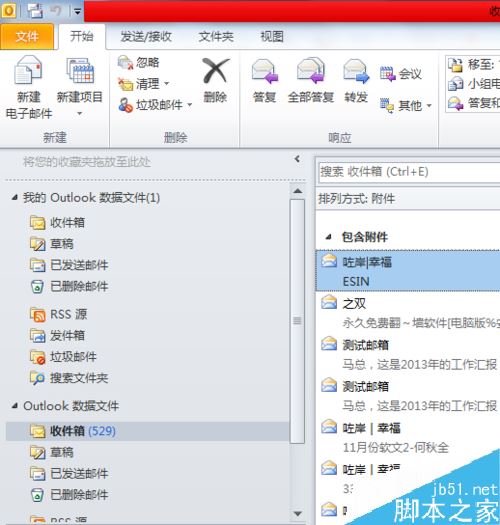
Task: Open the 垃圾邮件 junk folder in tree
Action: click(63, 357)
